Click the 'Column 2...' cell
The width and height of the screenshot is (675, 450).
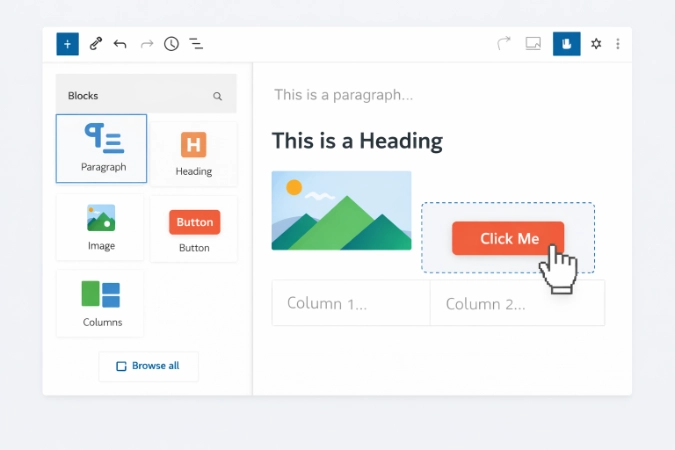point(517,303)
